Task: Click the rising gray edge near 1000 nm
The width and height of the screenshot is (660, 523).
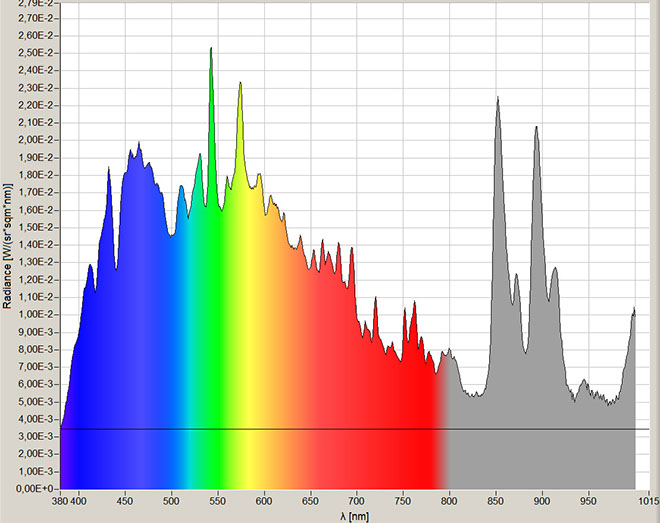Action: (631, 315)
